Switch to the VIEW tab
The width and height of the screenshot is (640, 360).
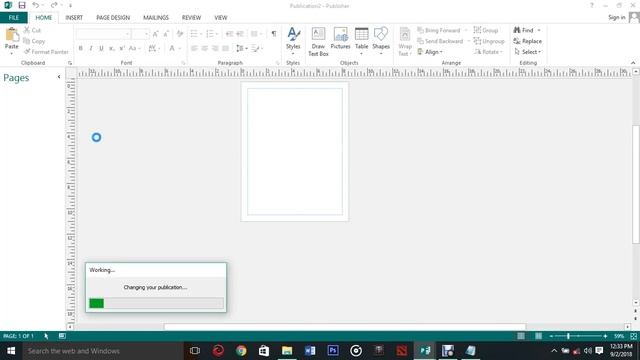pyautogui.click(x=221, y=18)
